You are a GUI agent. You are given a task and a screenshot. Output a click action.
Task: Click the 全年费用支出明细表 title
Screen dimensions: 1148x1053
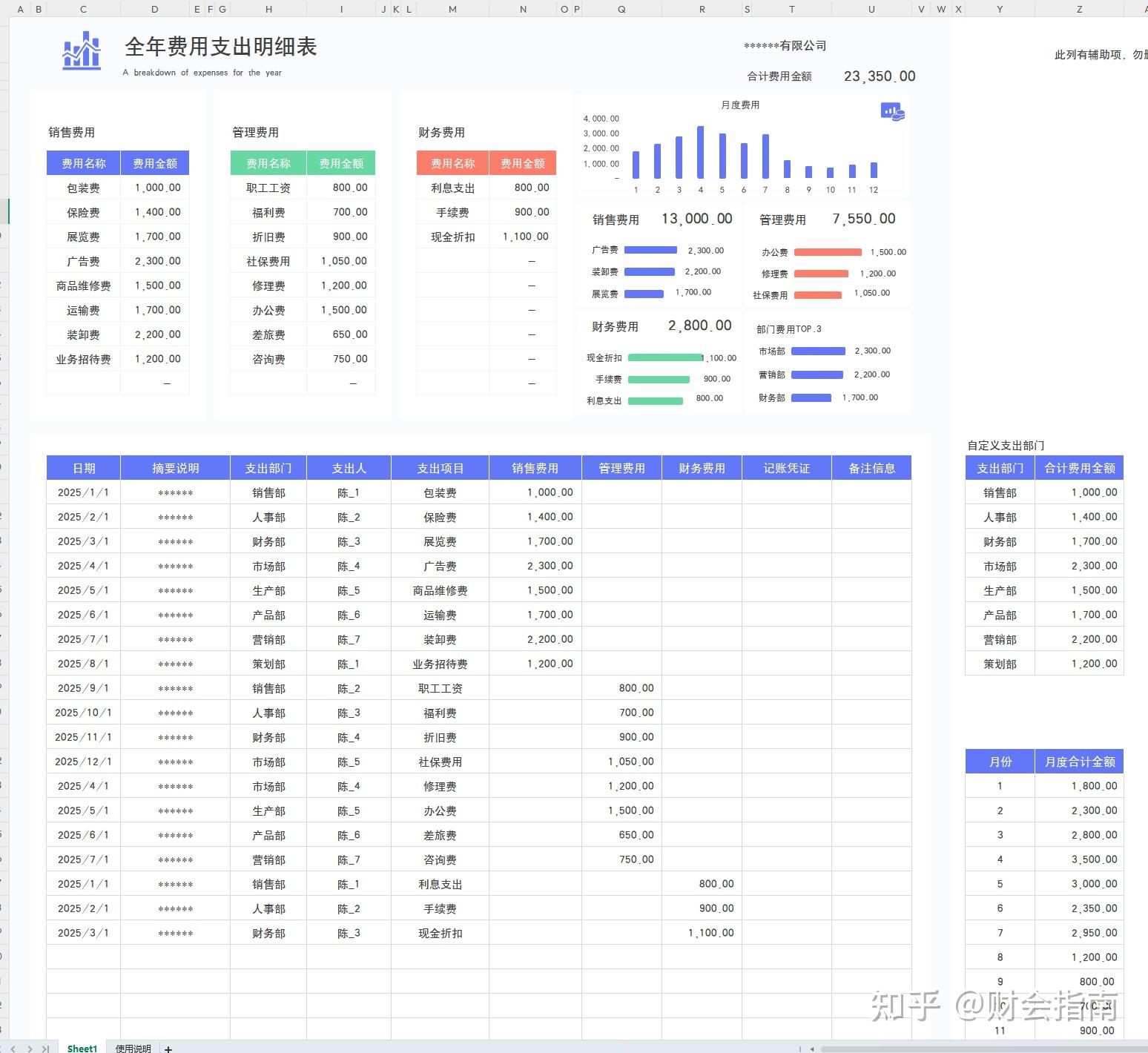tap(221, 47)
